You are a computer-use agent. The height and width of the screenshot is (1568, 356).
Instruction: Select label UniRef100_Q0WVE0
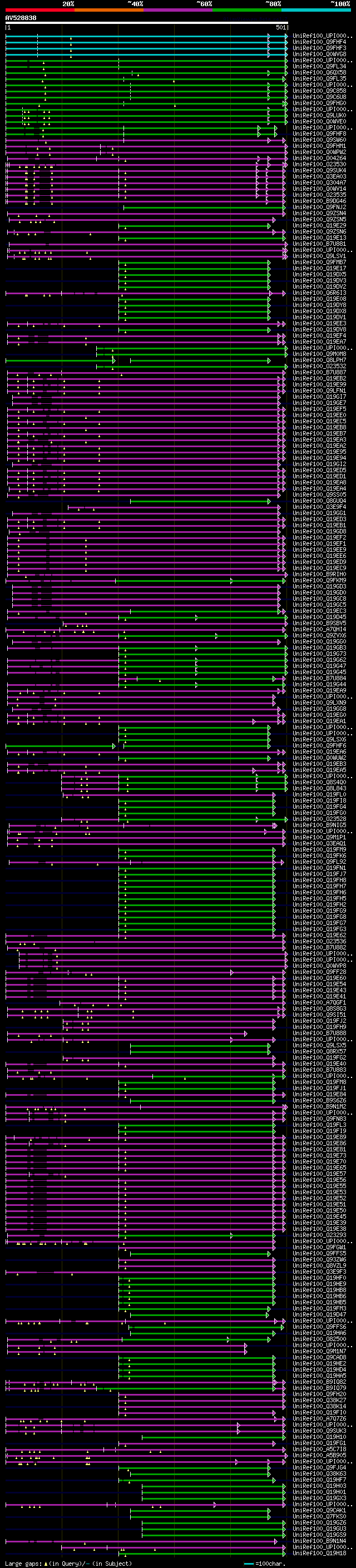[x=319, y=121]
